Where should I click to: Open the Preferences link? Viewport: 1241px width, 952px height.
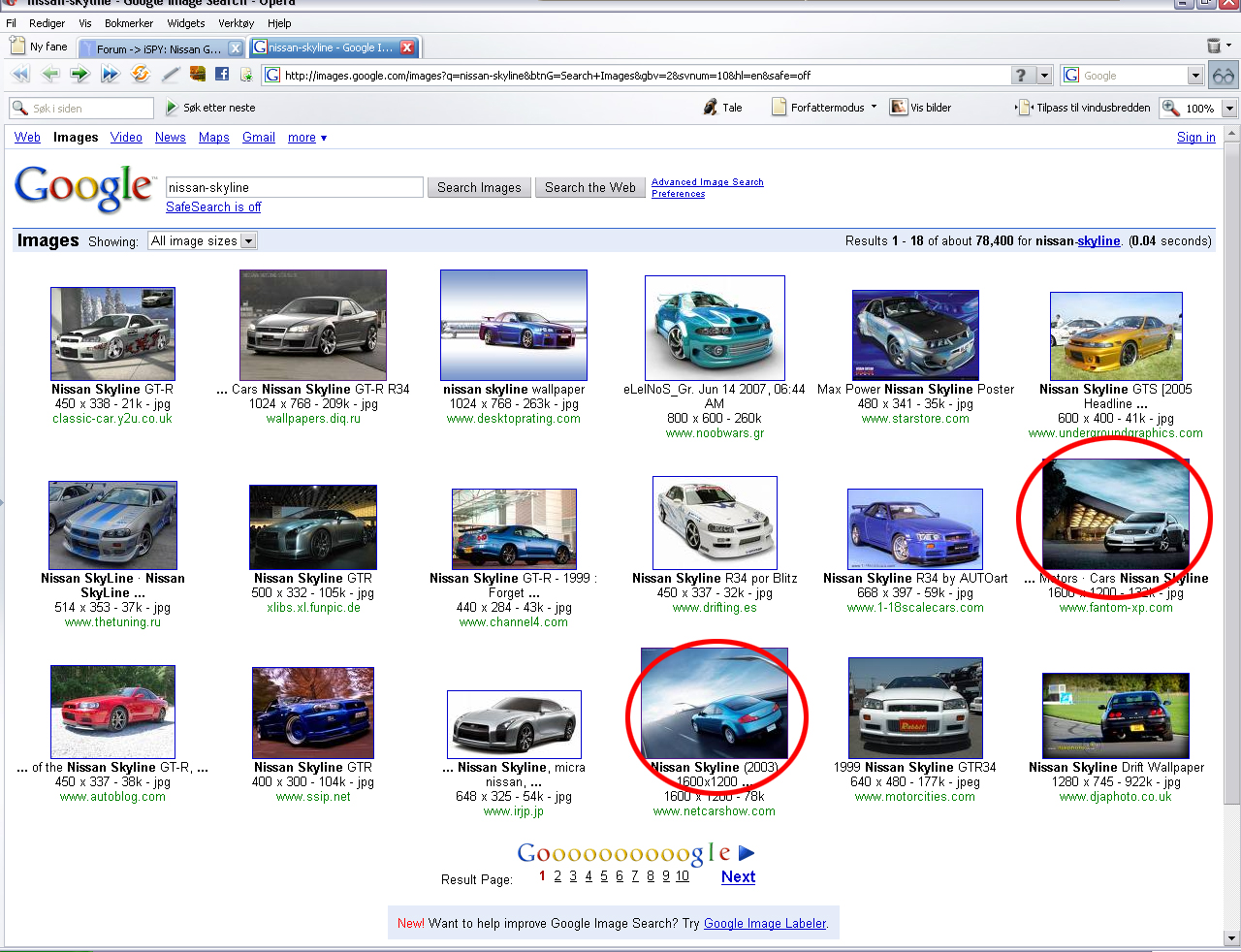(x=679, y=194)
